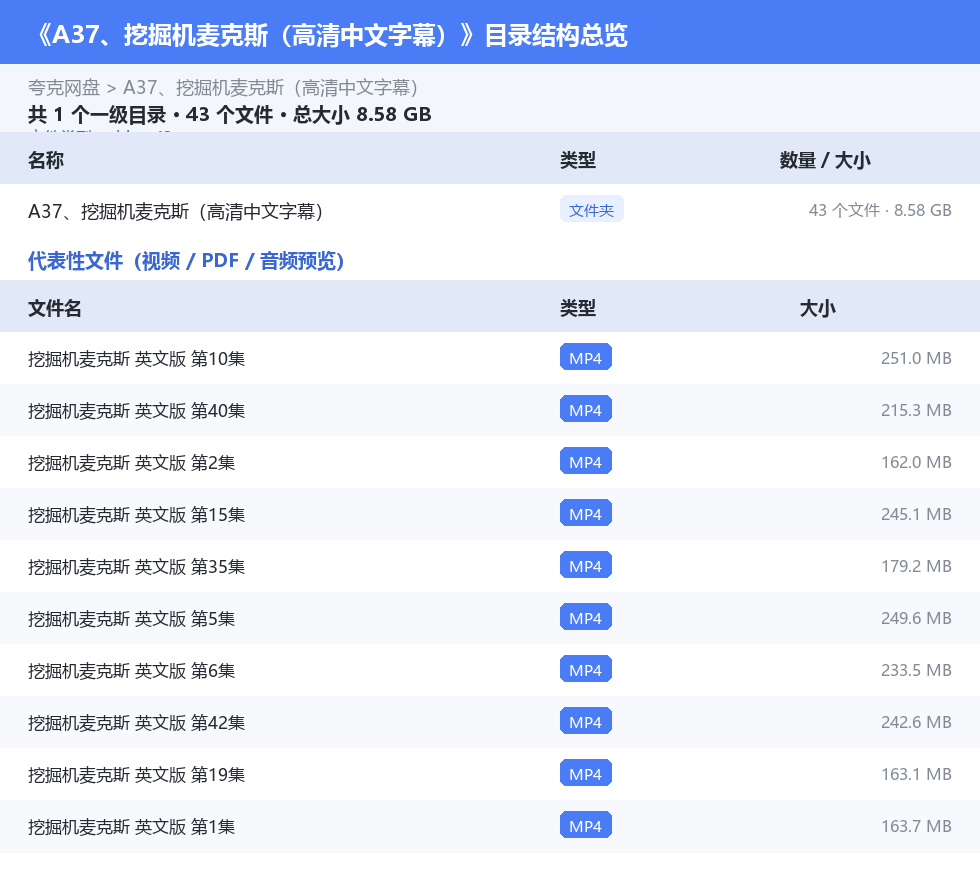
Task: Click the MP4 badge for 第5集
Action: click(x=586, y=617)
